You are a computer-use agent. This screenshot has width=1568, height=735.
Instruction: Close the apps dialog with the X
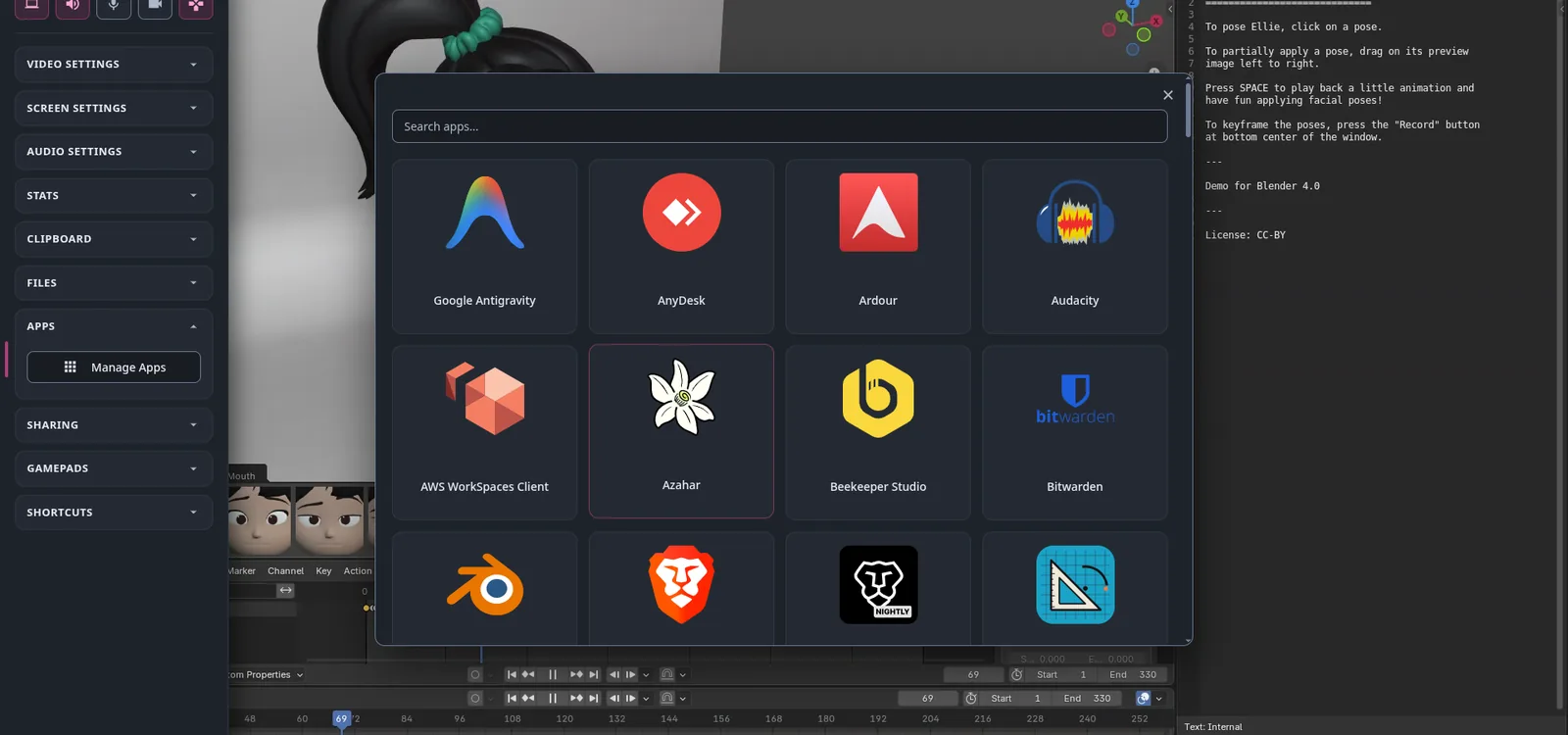click(1168, 95)
